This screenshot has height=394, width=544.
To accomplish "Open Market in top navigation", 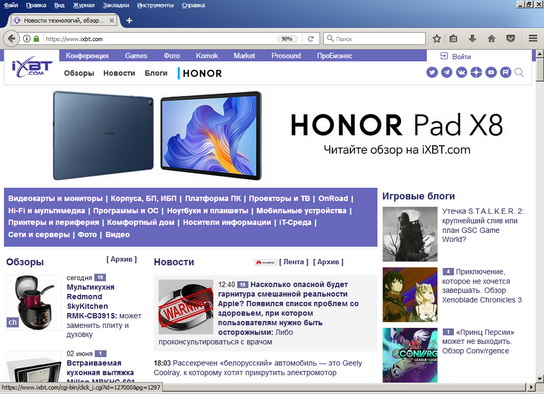I will 244,56.
